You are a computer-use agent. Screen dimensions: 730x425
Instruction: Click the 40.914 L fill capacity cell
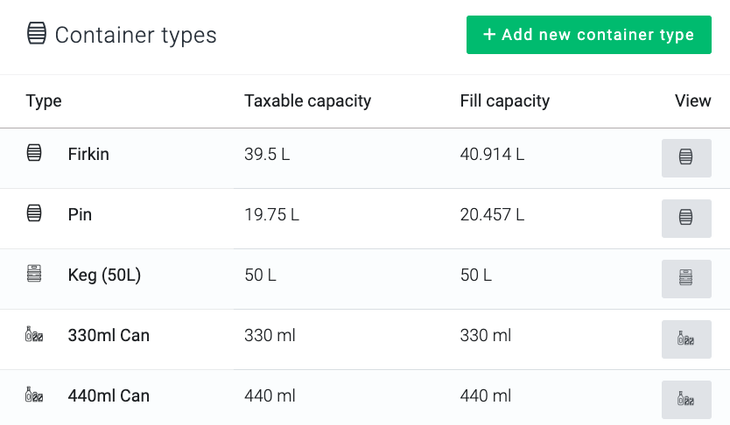pos(492,155)
